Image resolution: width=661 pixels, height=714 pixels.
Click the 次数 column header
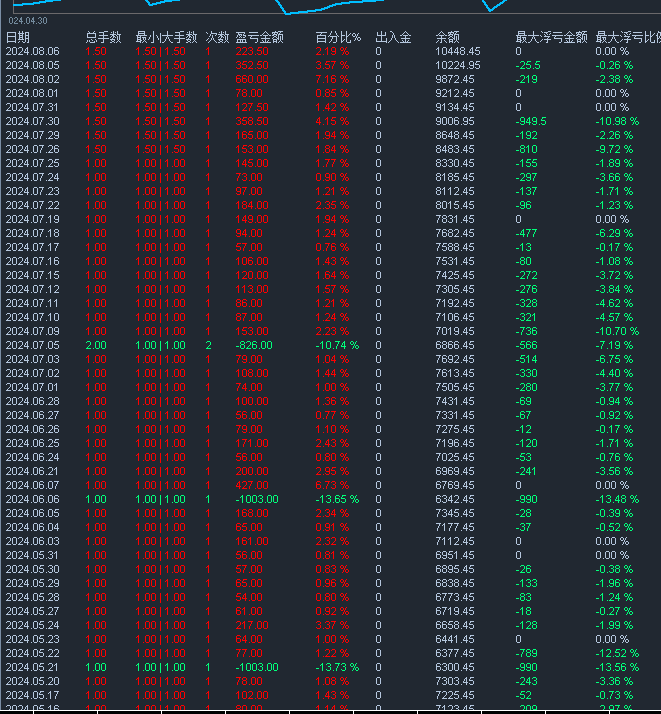pyautogui.click(x=217, y=37)
